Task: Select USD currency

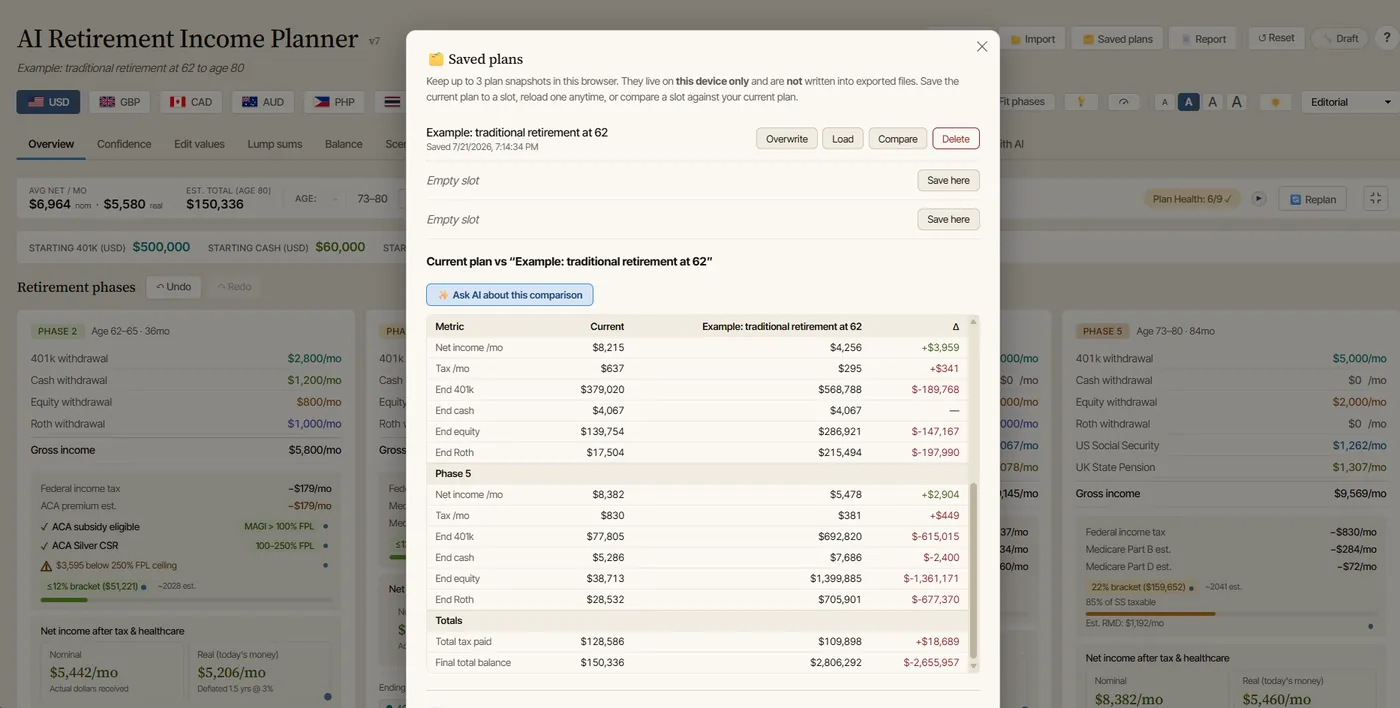Action: 48,102
